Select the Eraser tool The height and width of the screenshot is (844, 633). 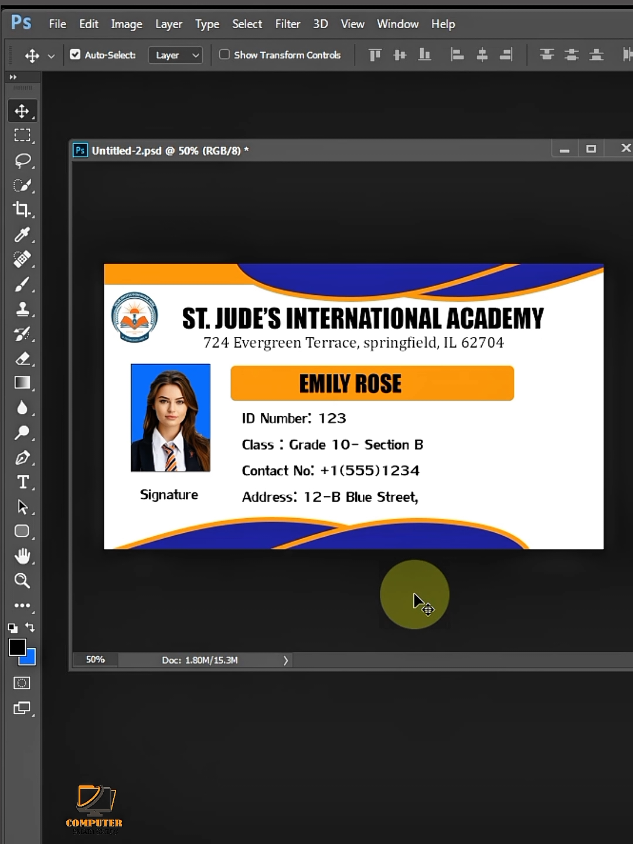[x=22, y=358]
